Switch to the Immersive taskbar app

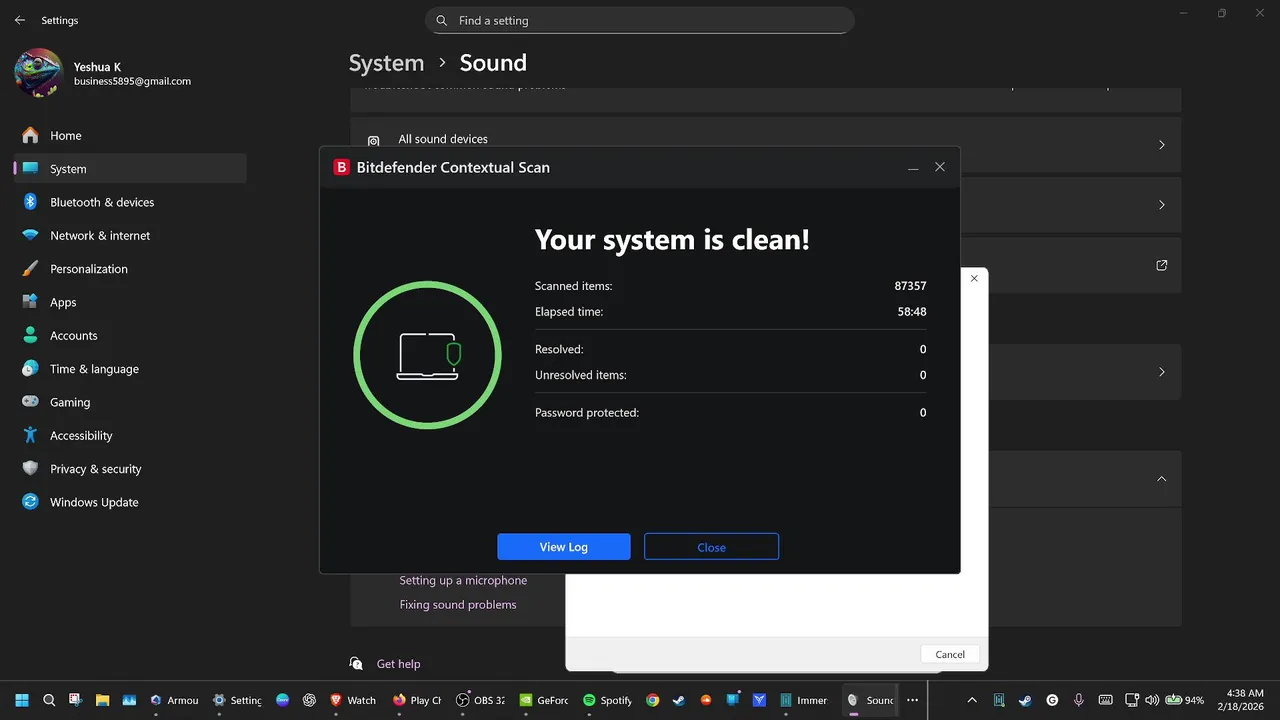point(805,700)
